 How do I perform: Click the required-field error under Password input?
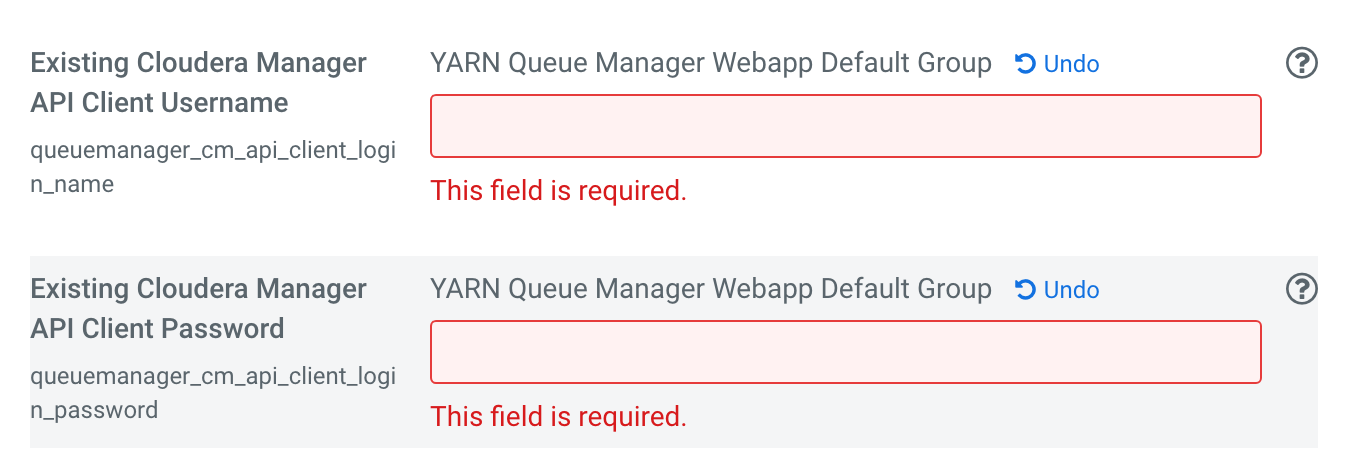(558, 417)
